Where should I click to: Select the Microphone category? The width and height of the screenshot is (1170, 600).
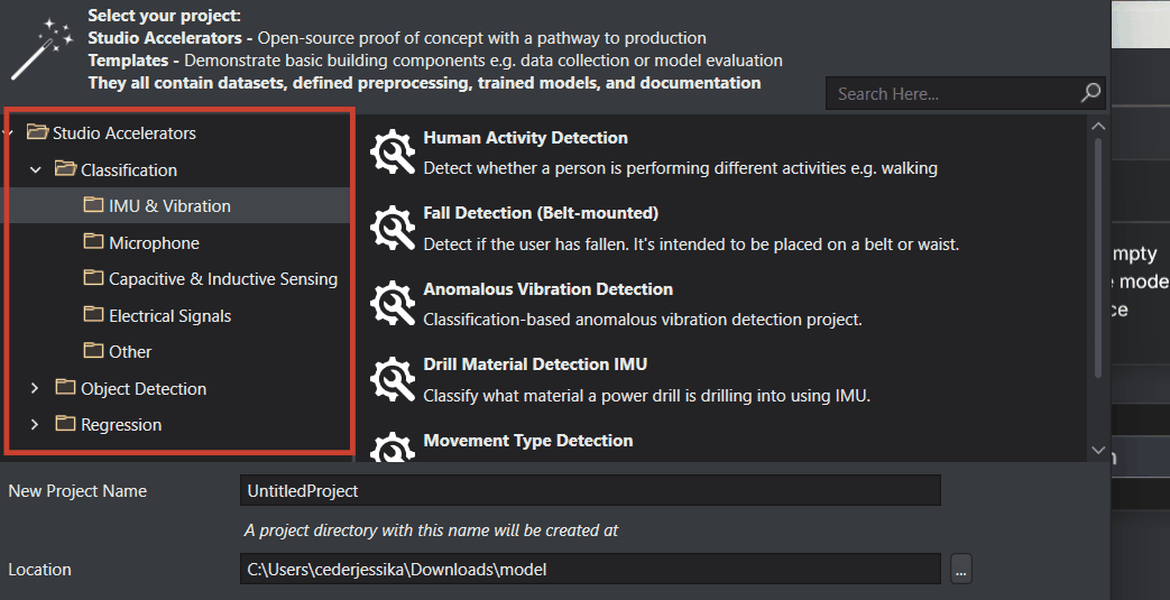[154, 243]
